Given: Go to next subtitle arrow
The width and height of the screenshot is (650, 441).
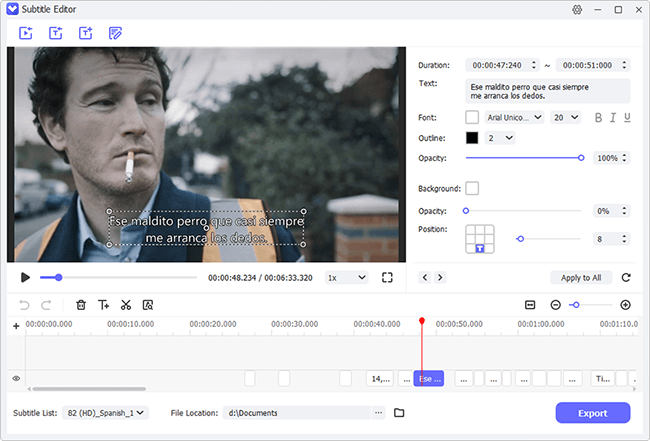Looking at the screenshot, I should pos(440,277).
